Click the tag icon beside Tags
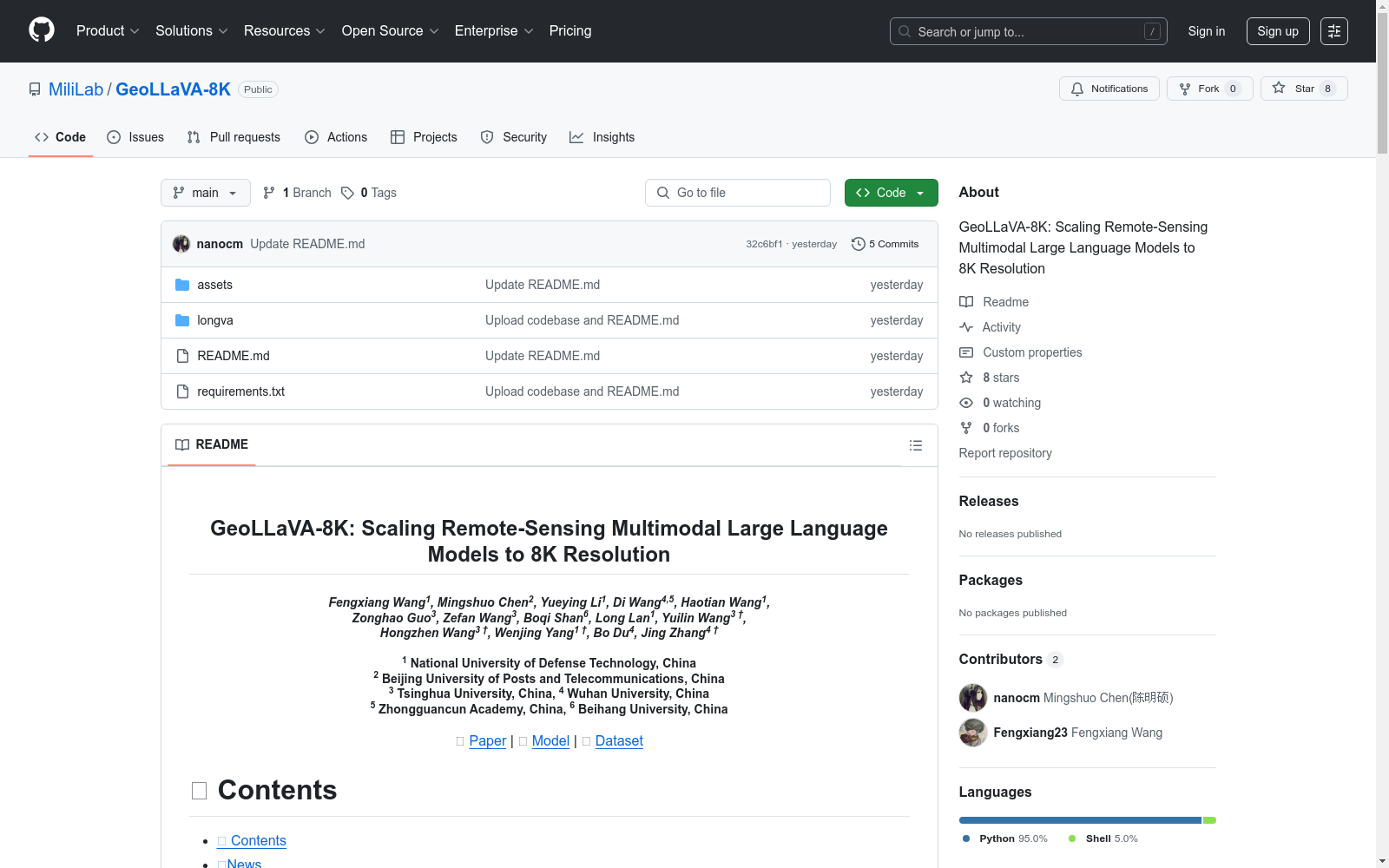This screenshot has height=868, width=1389. pos(347,193)
